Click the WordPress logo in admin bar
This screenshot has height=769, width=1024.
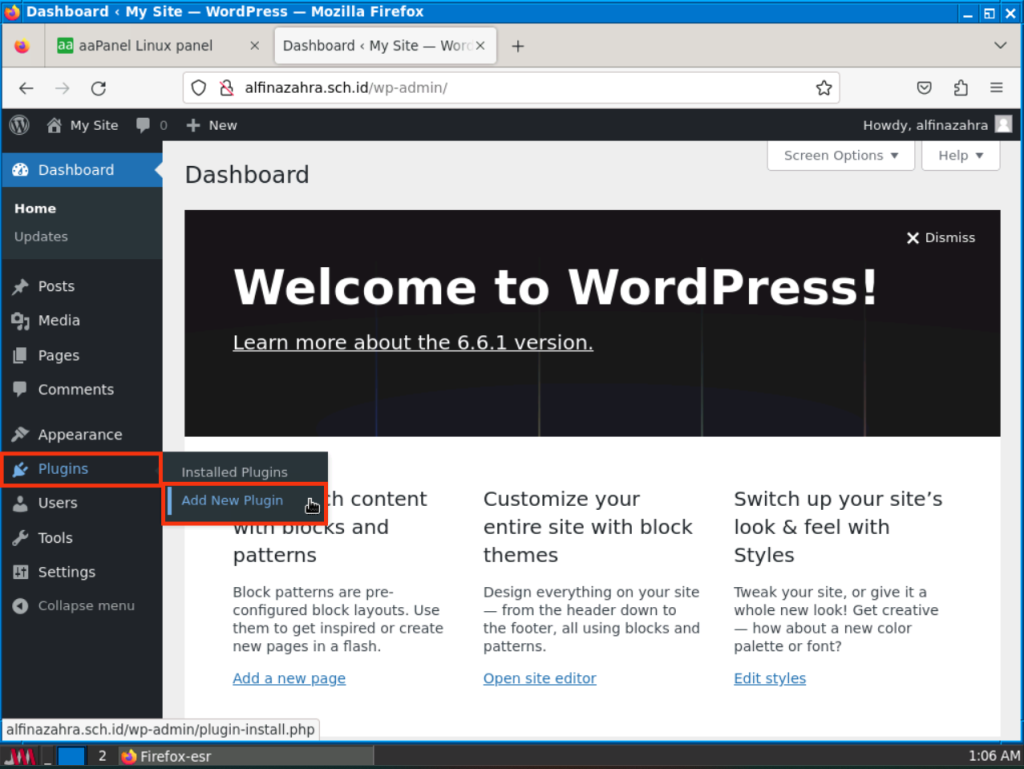click(20, 125)
